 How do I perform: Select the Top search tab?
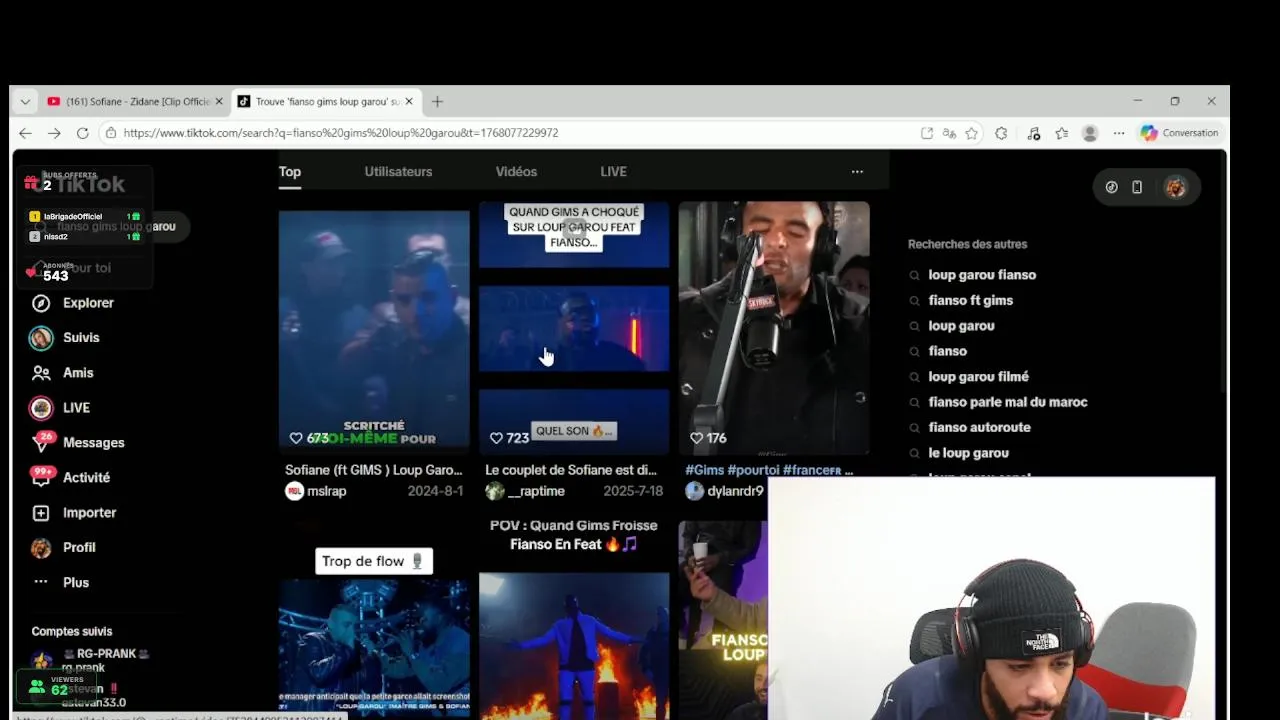click(x=290, y=172)
